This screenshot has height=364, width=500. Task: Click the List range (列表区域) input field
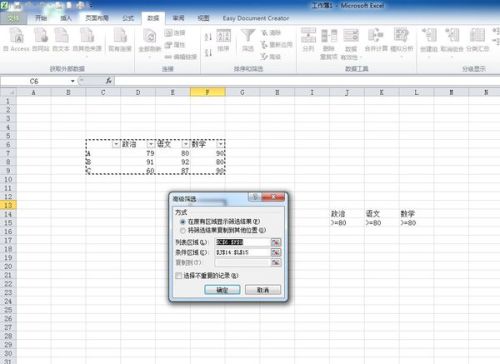243,242
